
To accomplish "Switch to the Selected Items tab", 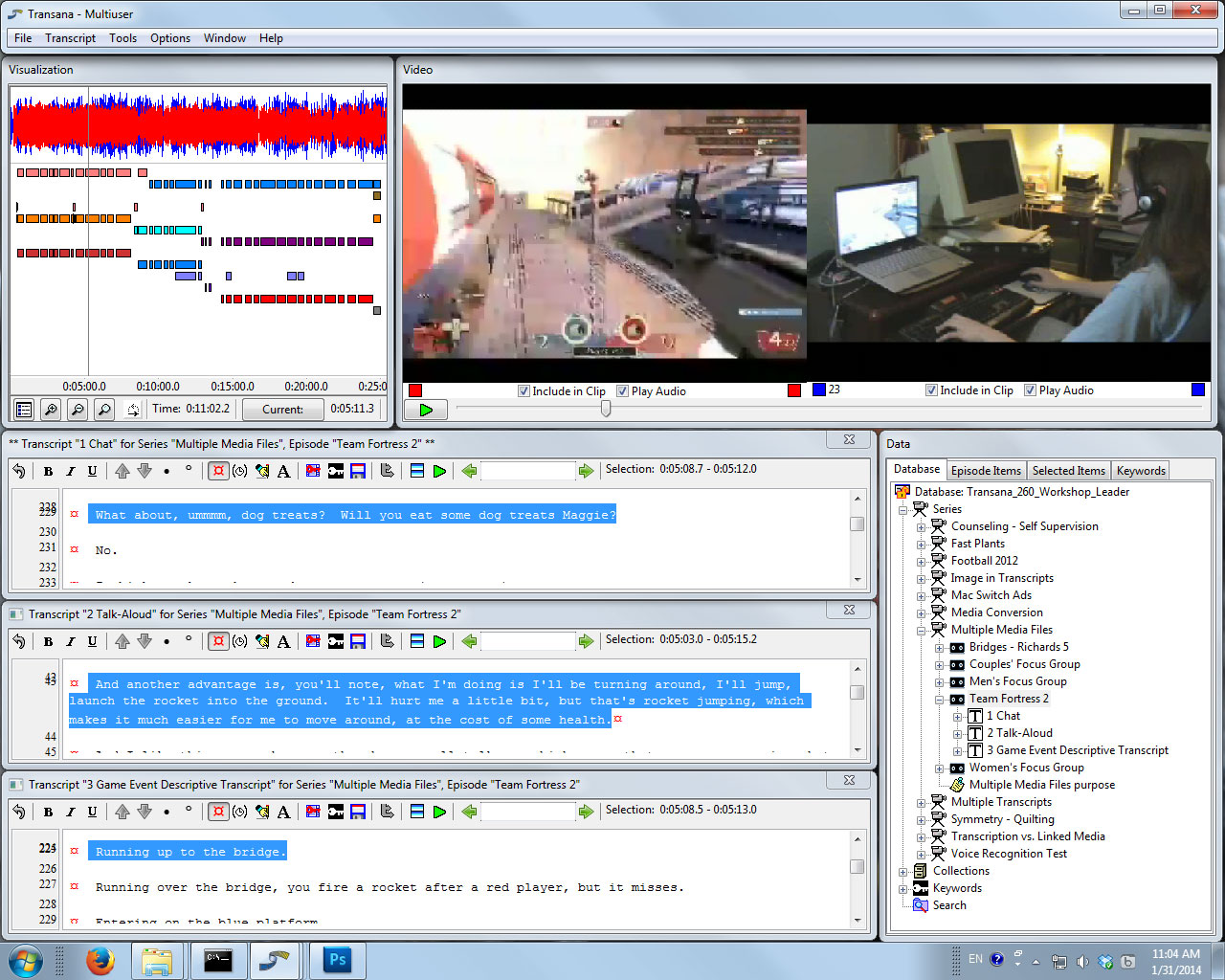I will (x=1068, y=471).
